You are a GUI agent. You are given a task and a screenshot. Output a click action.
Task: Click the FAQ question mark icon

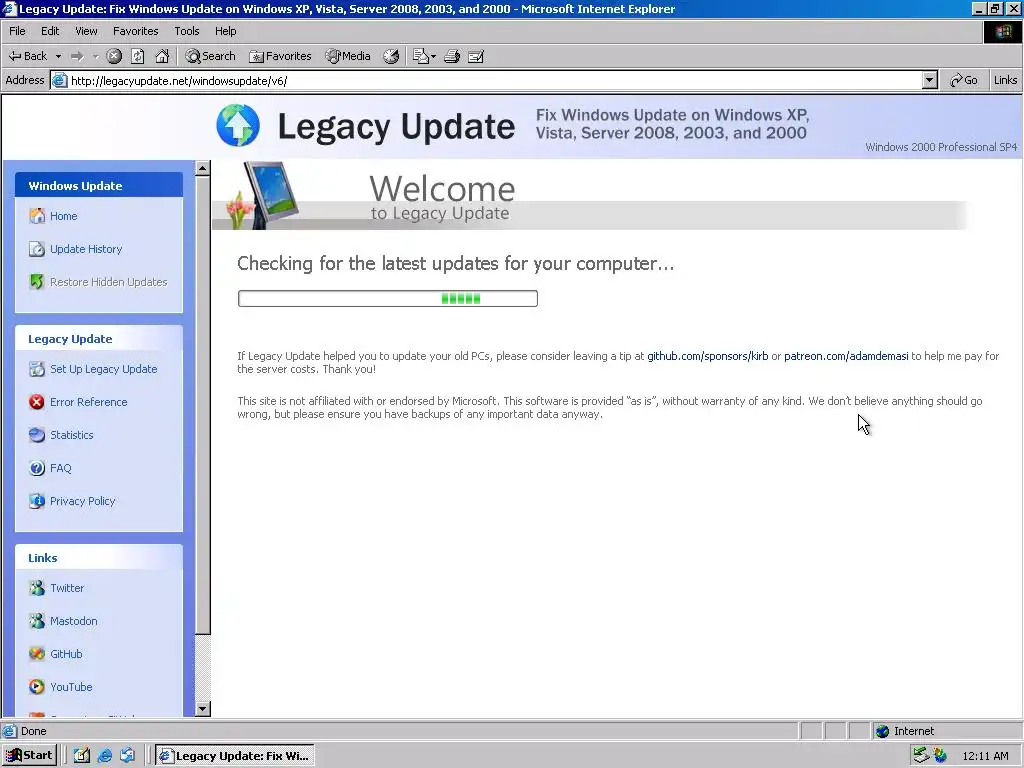click(x=37, y=468)
